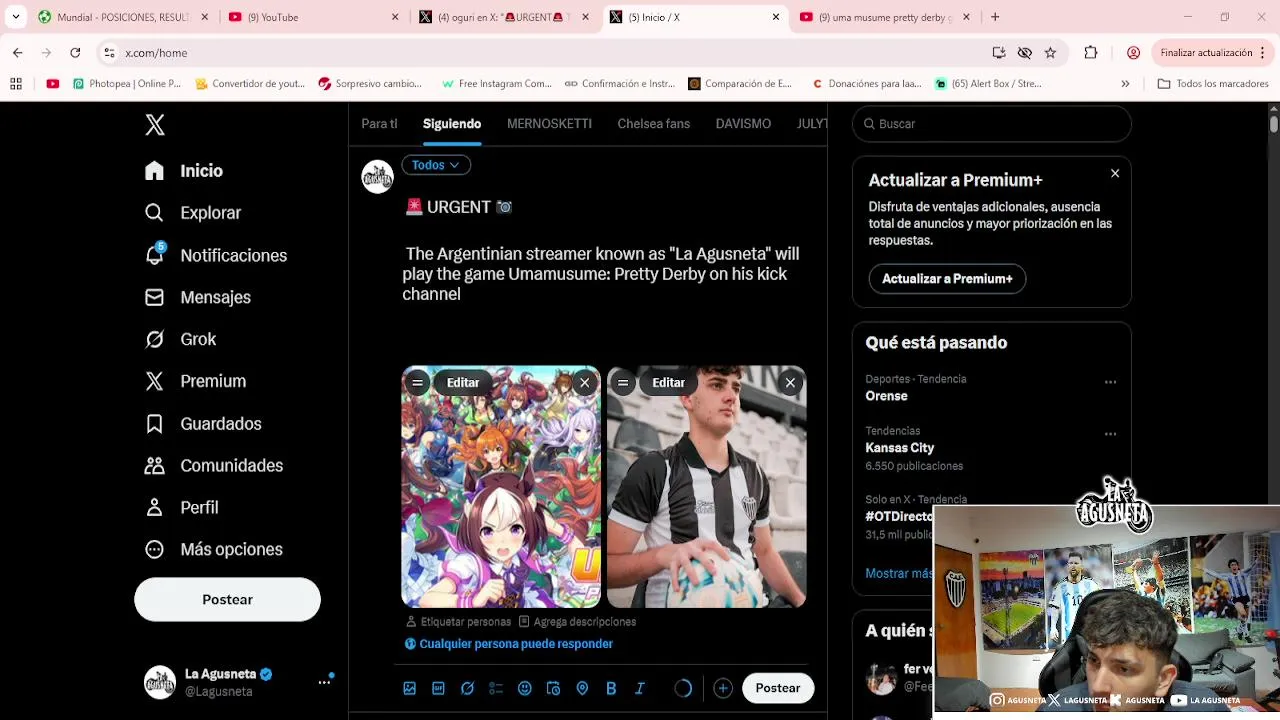Go to Inicio home icon

tap(154, 171)
